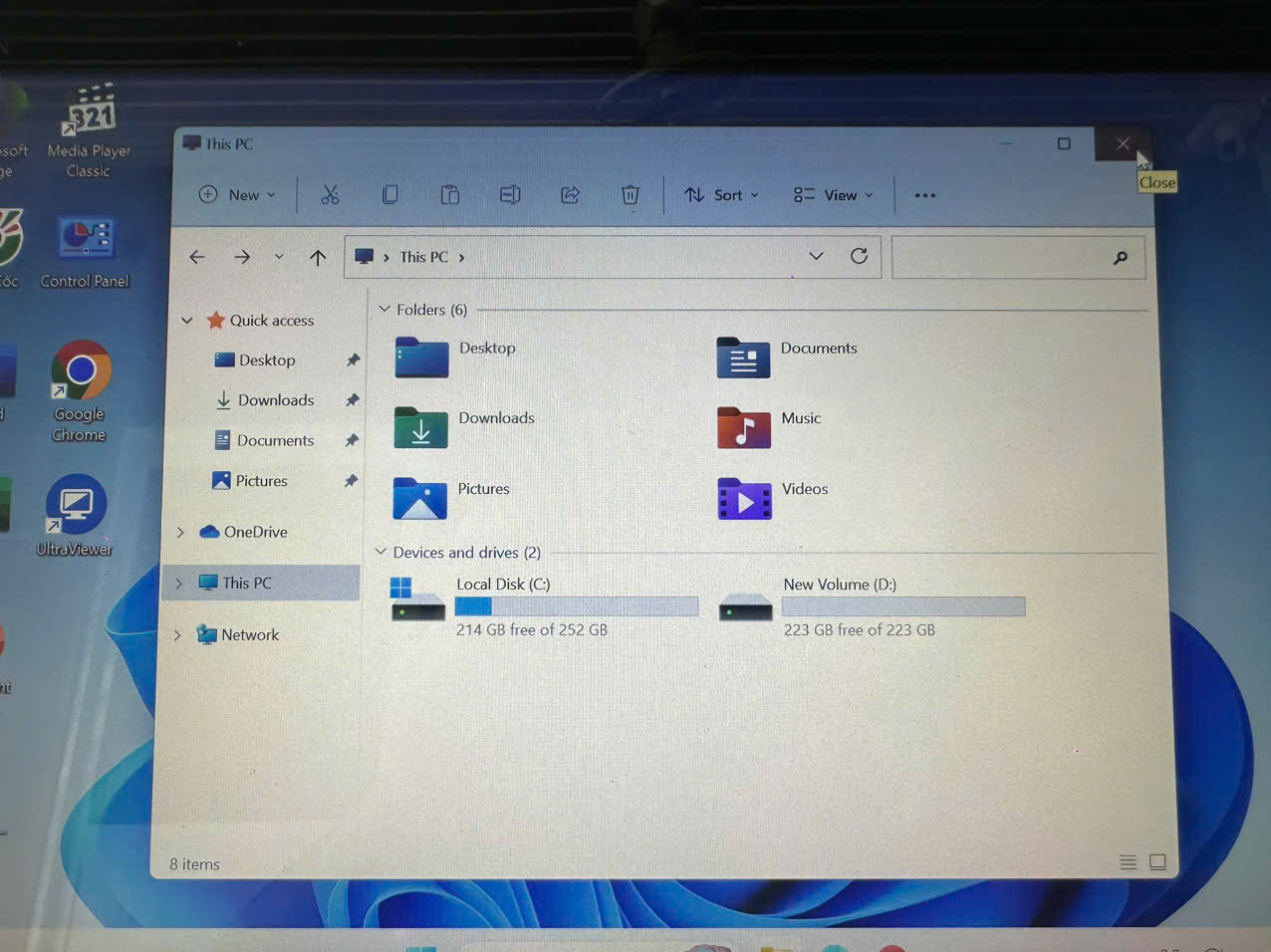Expand the This PC tree node arrow

(179, 584)
